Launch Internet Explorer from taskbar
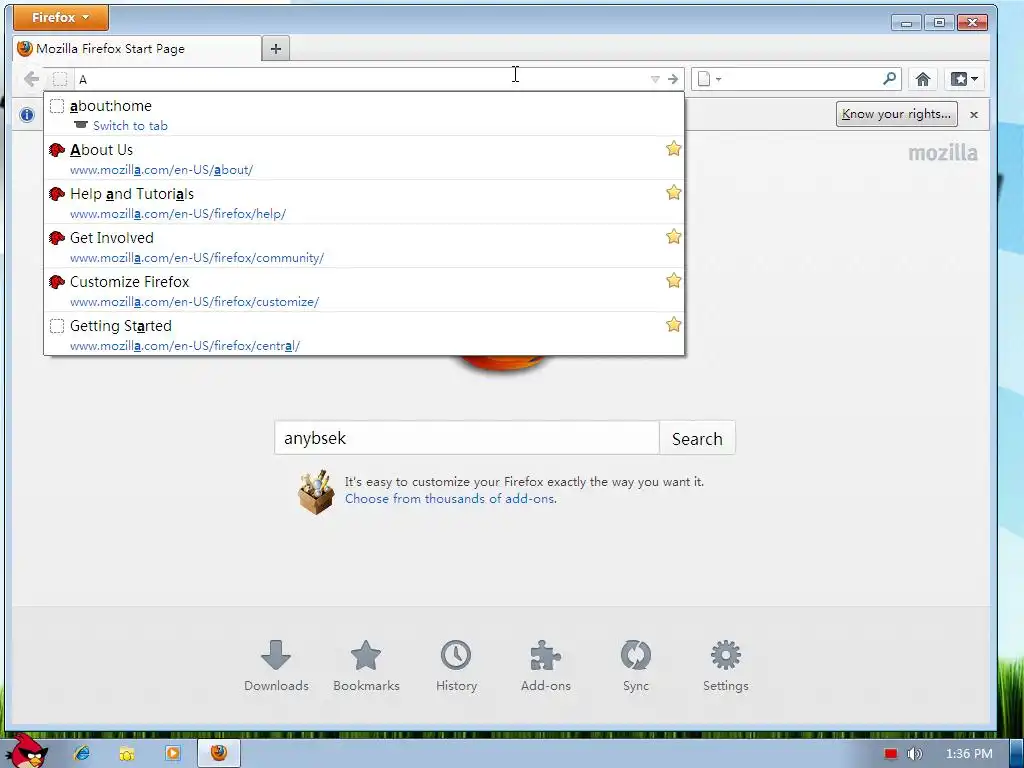1024x768 pixels. (x=82, y=753)
